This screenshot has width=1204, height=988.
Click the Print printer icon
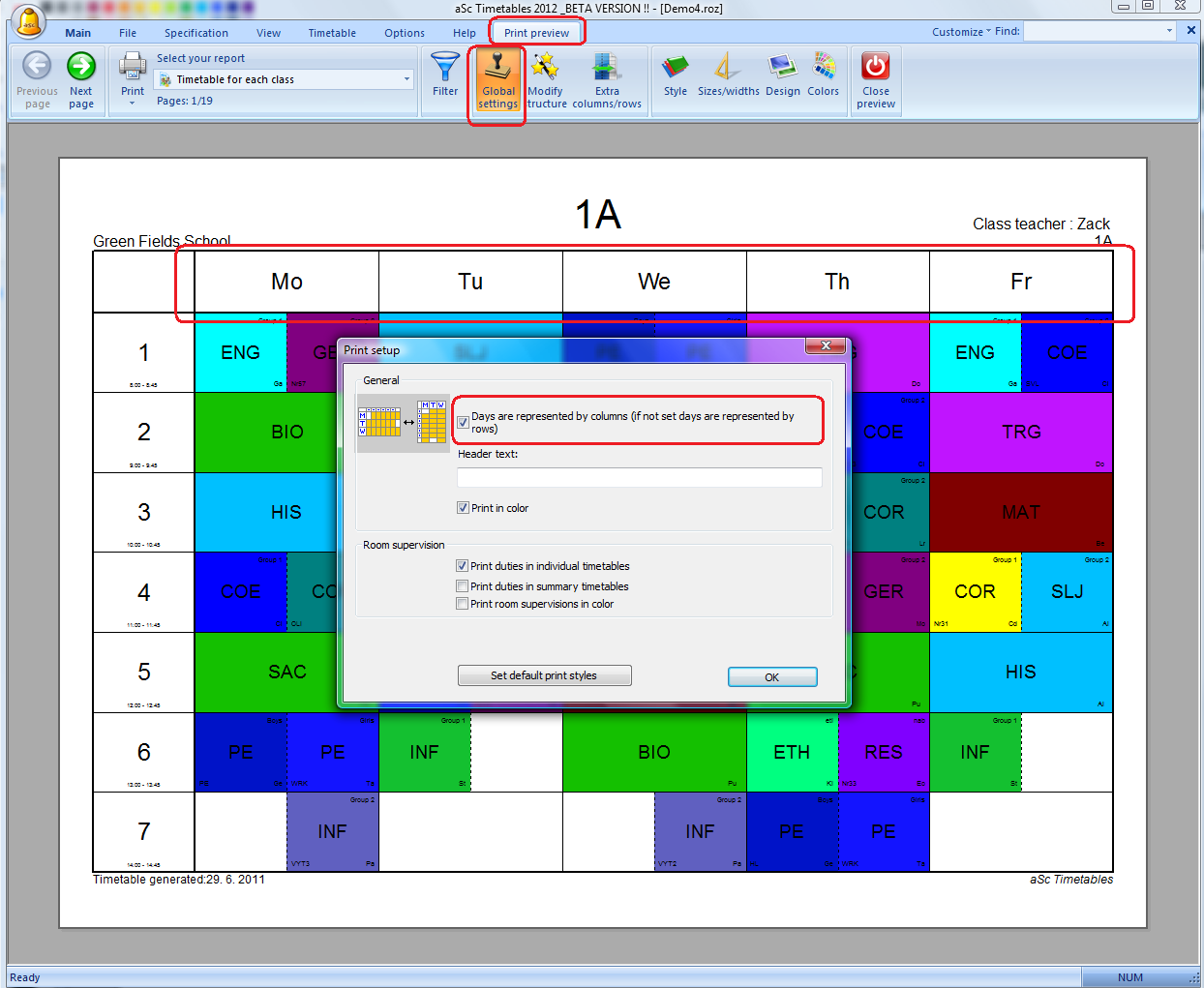coord(133,67)
